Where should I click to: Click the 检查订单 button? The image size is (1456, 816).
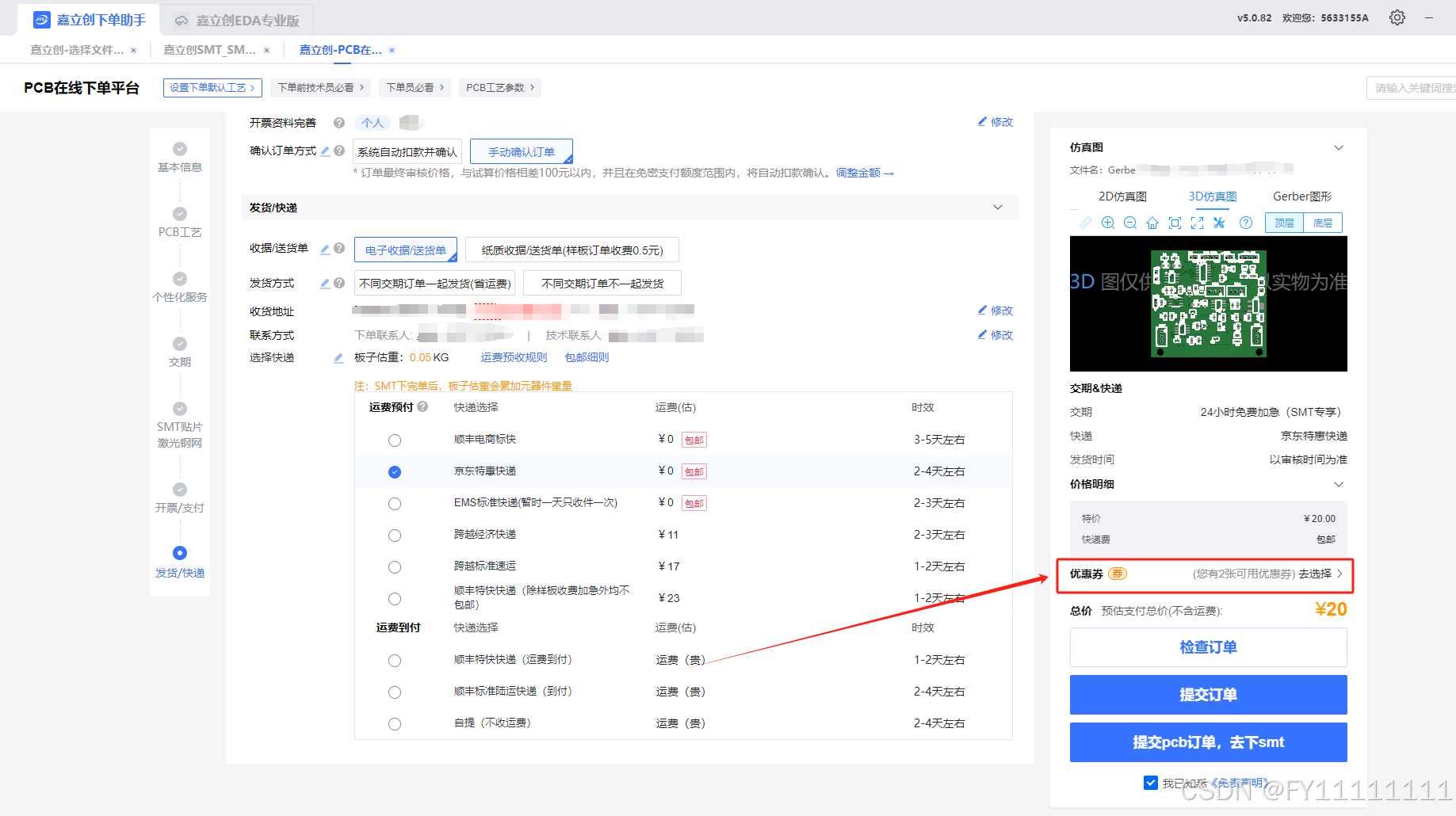click(1208, 647)
